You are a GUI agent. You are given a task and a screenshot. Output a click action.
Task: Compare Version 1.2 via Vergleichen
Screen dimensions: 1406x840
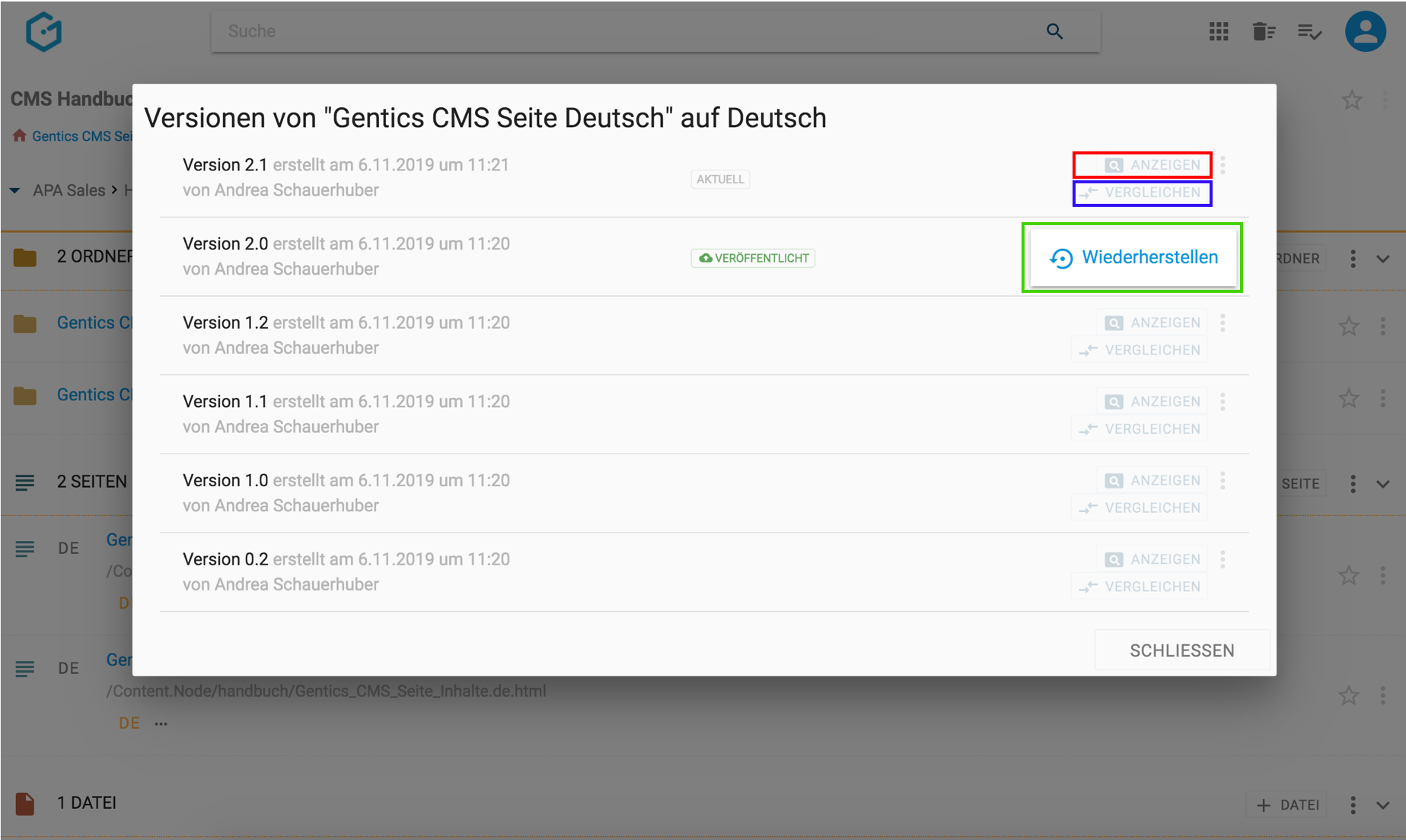(x=1140, y=350)
